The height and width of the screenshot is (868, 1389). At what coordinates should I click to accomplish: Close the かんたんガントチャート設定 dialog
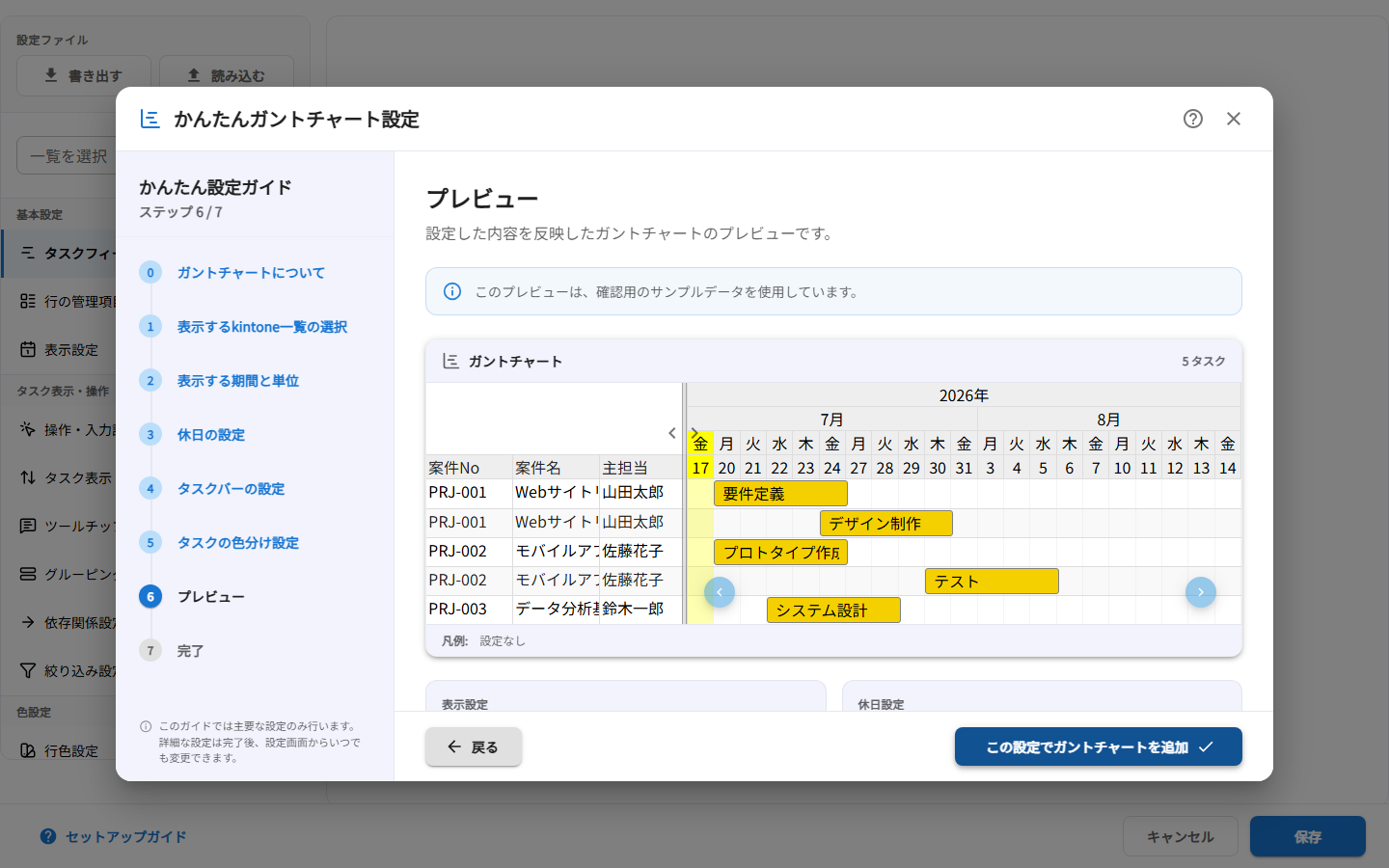tap(1234, 119)
